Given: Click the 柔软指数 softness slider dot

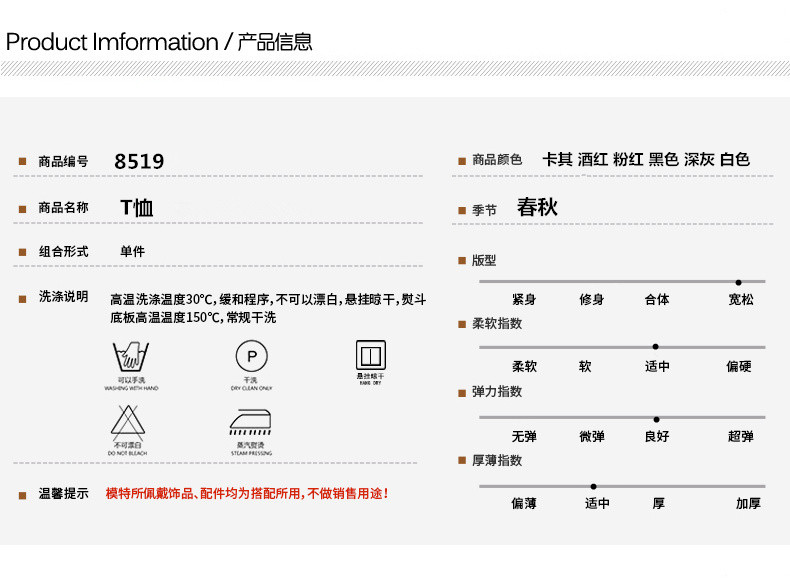Looking at the screenshot, I should coord(655,347).
